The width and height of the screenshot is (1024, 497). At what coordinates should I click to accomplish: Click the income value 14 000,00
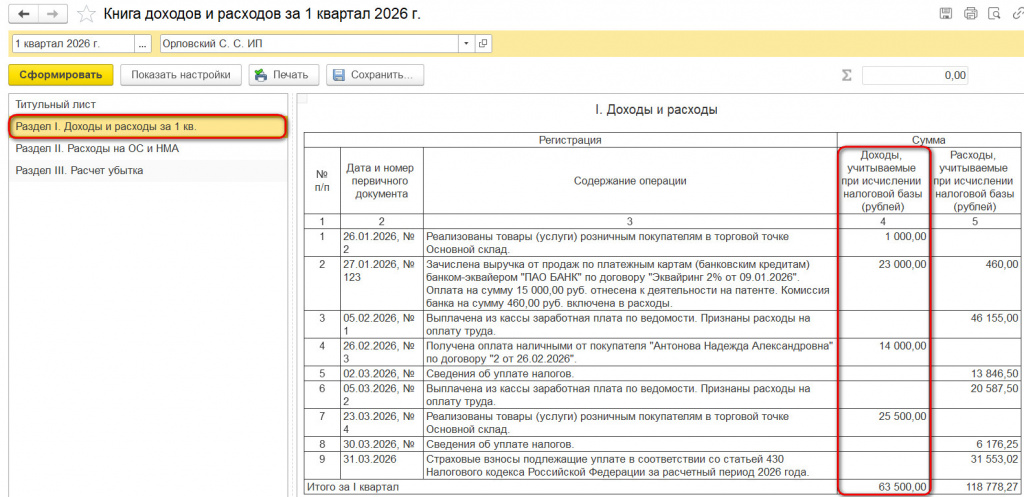click(901, 345)
